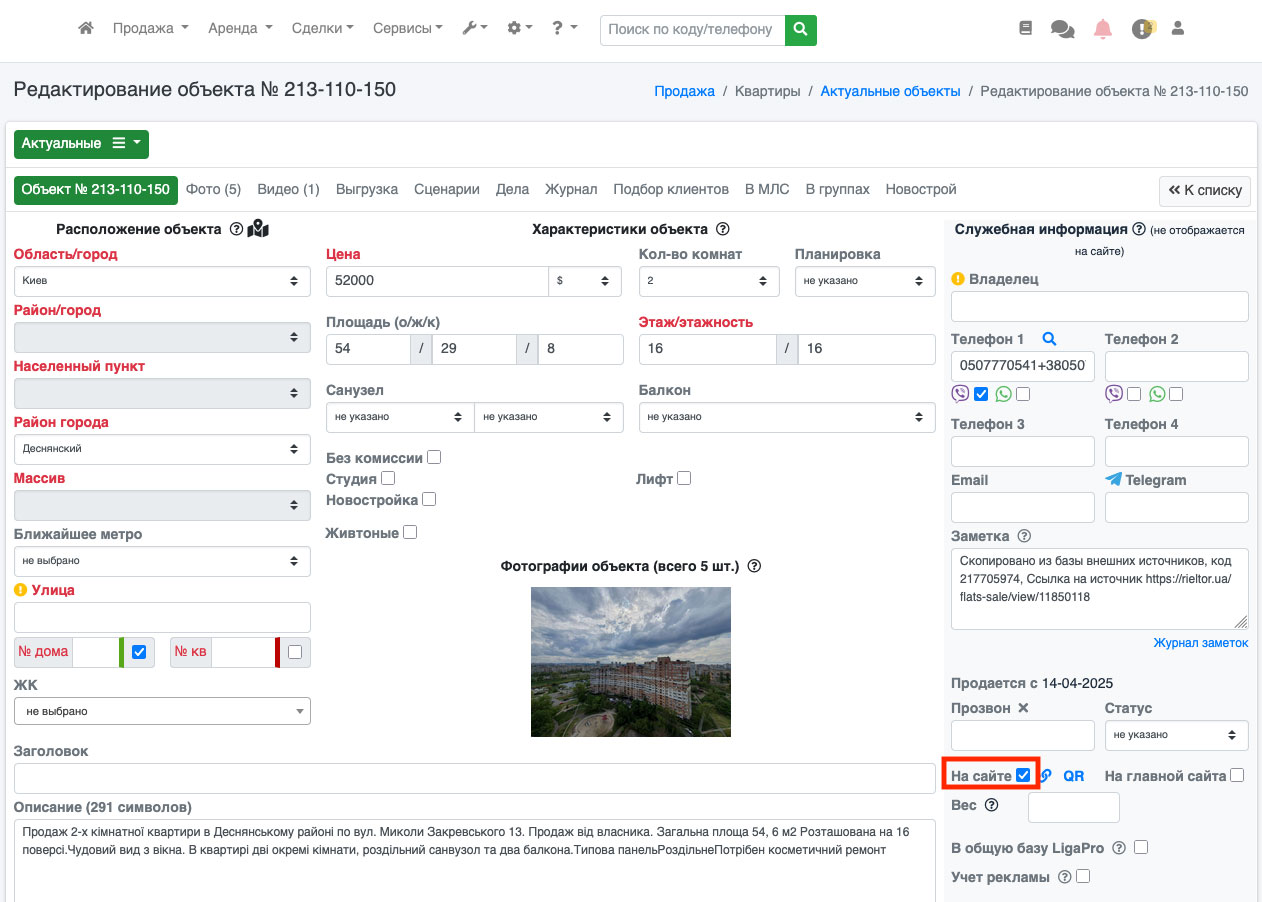The width and height of the screenshot is (1262, 902).
Task: Click the green search magnifier button
Action: pyautogui.click(x=800, y=30)
